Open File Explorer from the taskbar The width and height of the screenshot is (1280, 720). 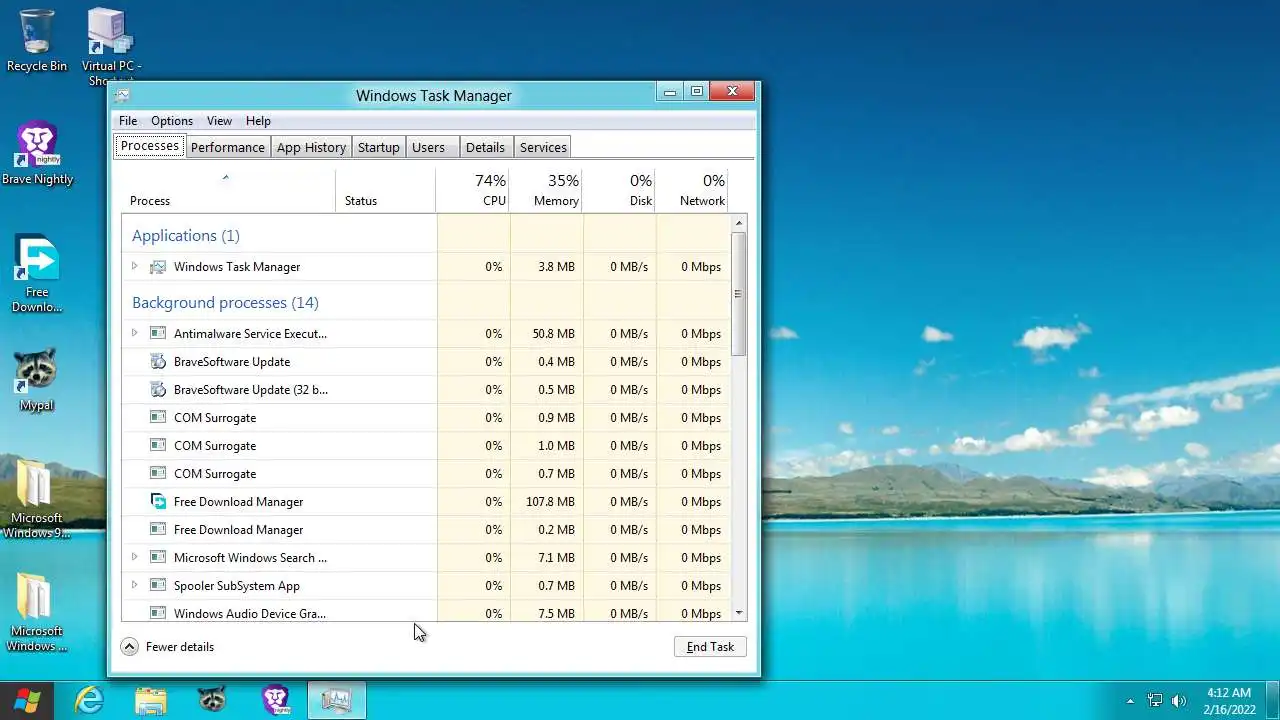coord(151,700)
